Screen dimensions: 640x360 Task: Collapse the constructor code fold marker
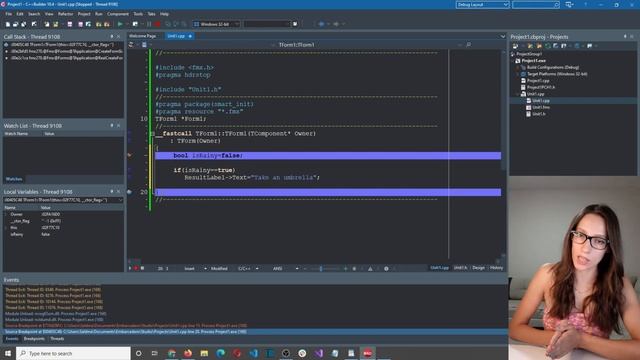[x=152, y=133]
